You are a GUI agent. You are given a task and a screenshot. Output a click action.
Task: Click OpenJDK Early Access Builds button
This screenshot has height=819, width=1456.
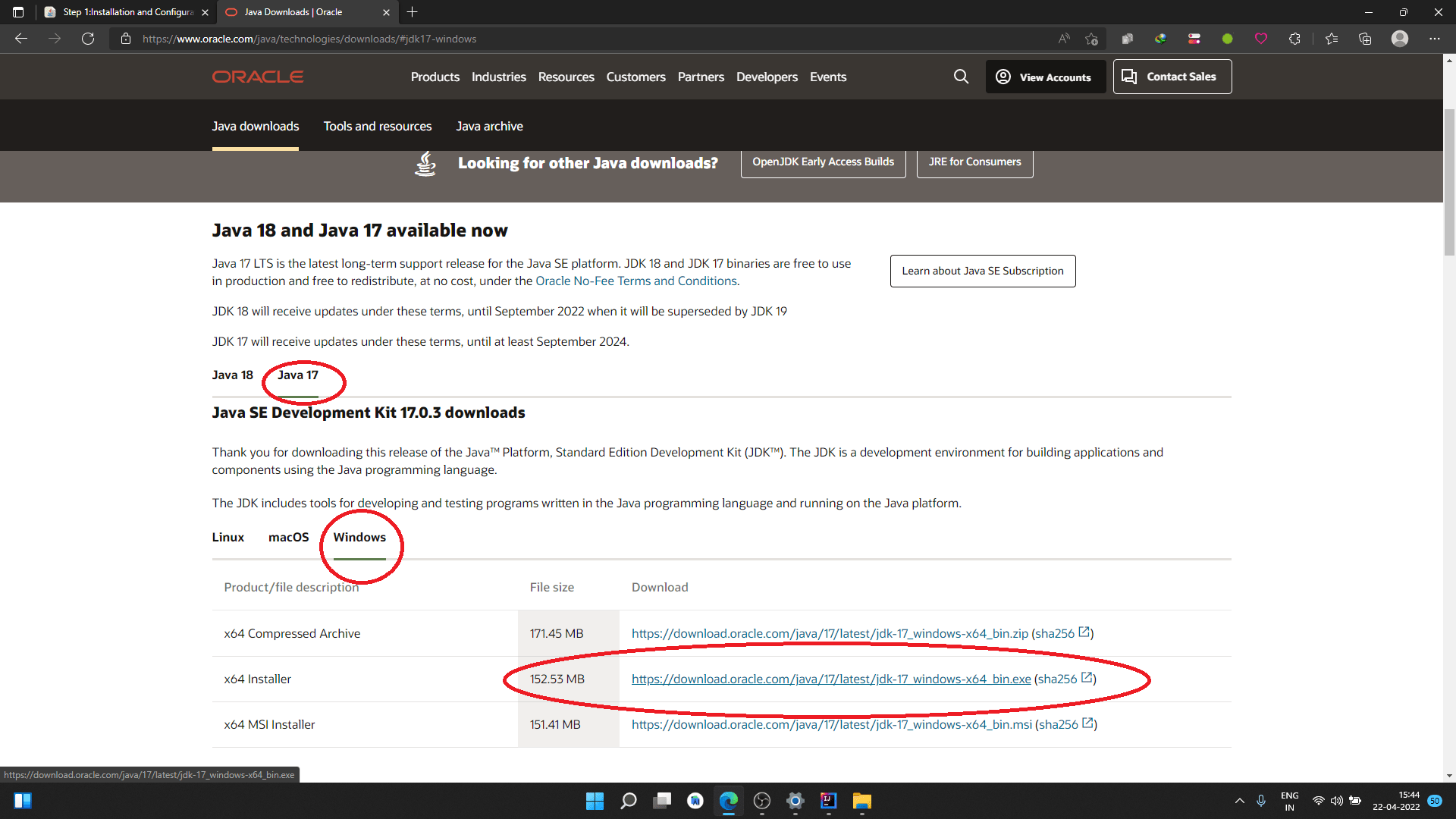tap(823, 162)
